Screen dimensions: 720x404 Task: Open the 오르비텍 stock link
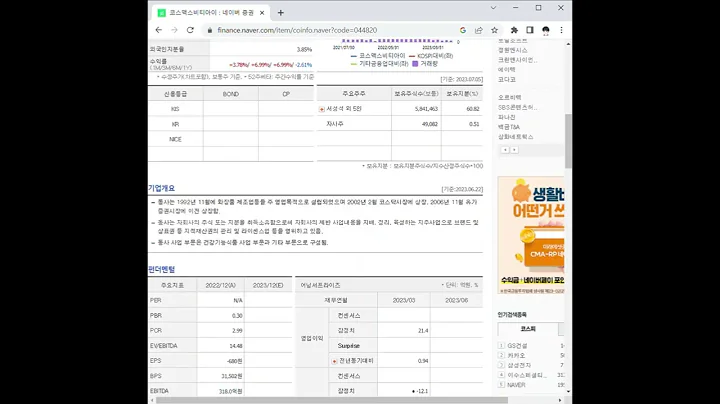click(x=509, y=97)
